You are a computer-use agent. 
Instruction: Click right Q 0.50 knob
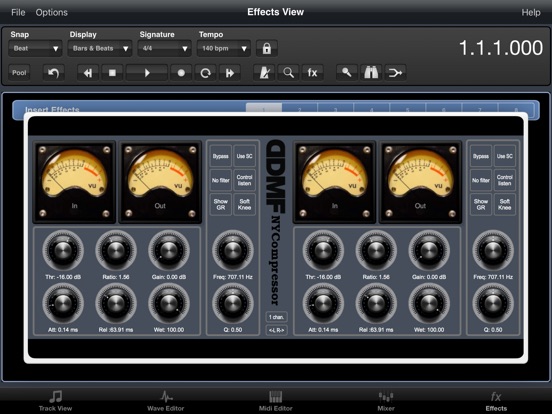493,303
